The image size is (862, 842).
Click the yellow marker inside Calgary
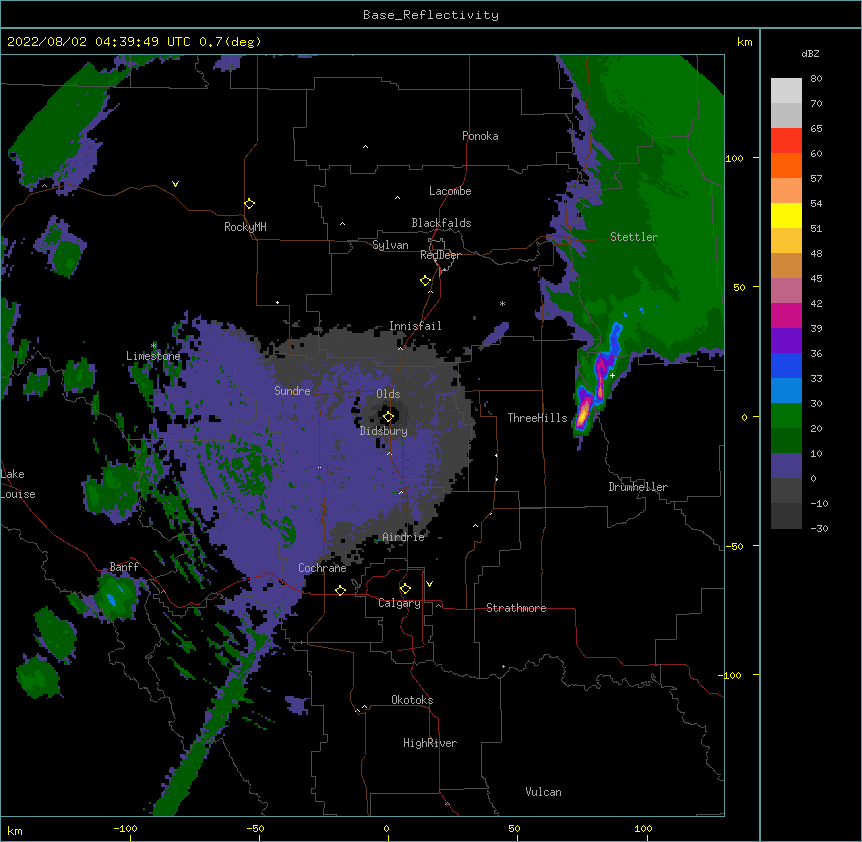[405, 589]
